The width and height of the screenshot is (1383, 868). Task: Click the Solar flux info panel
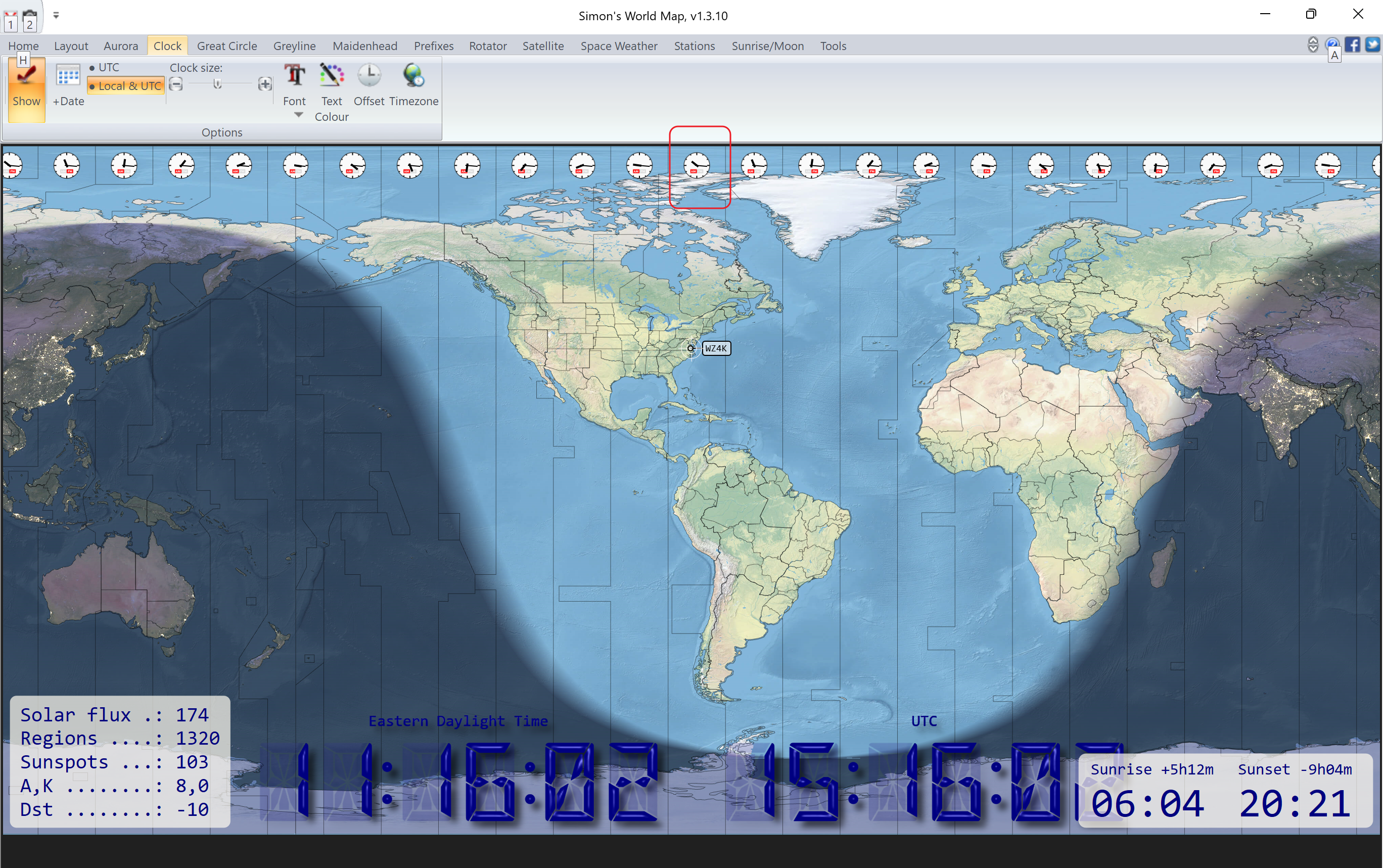coord(120,761)
